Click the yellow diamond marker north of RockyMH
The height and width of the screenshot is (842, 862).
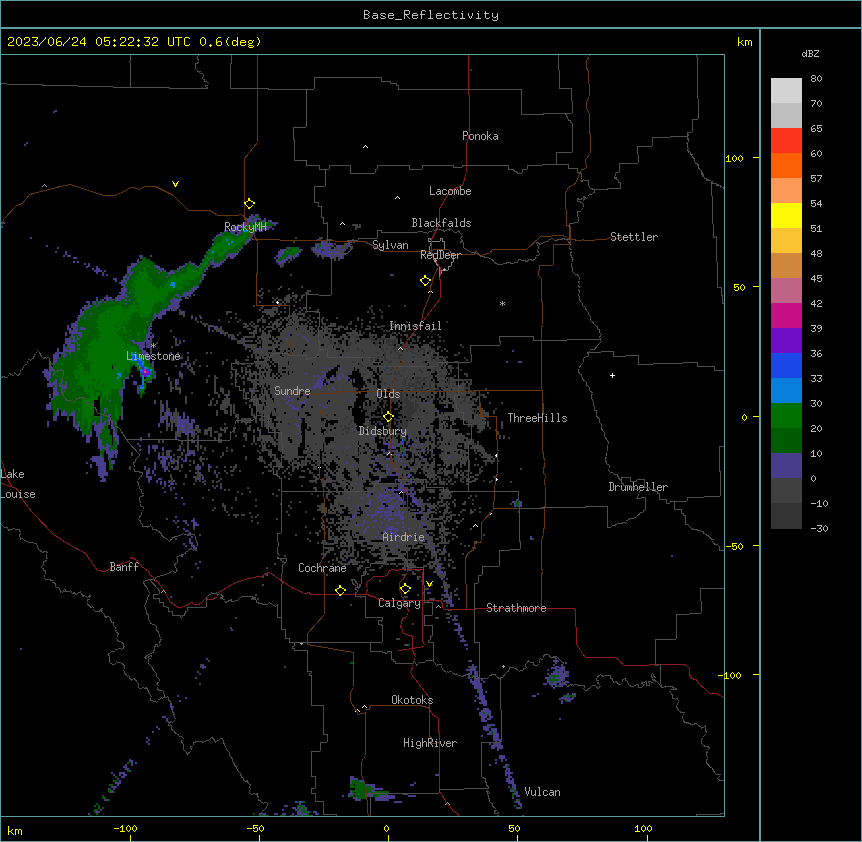pos(250,204)
